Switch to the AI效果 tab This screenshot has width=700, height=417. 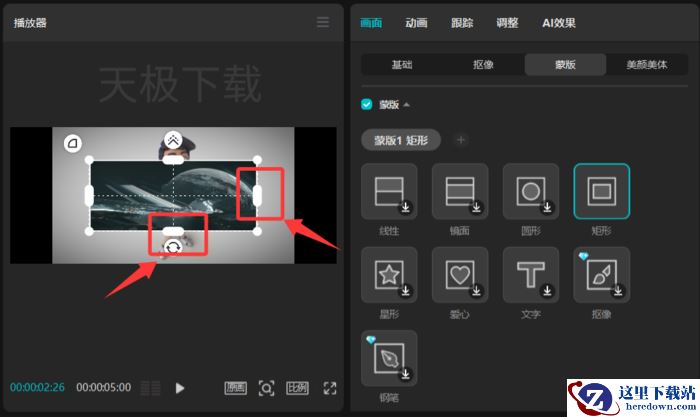click(x=559, y=23)
